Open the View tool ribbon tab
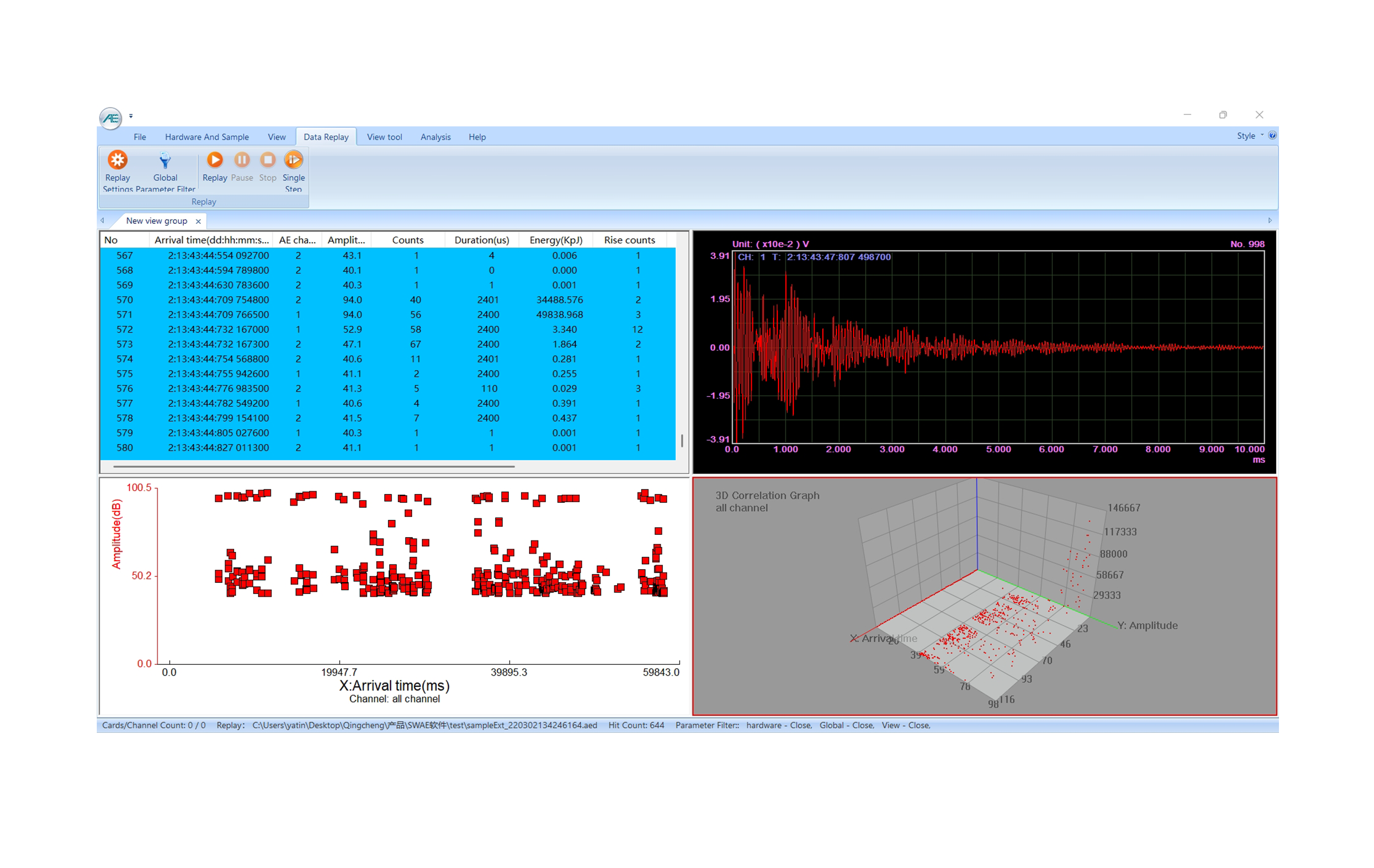This screenshot has height=868, width=1374. 384,137
